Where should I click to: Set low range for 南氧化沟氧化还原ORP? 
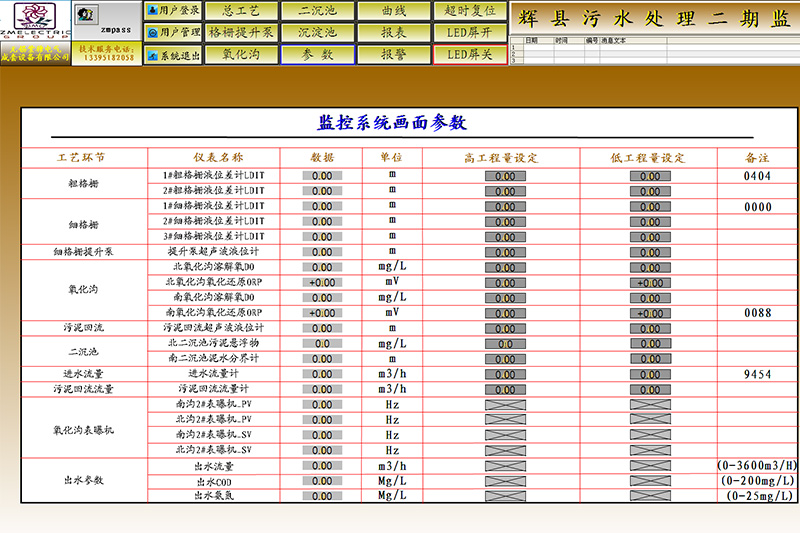[x=650, y=314]
